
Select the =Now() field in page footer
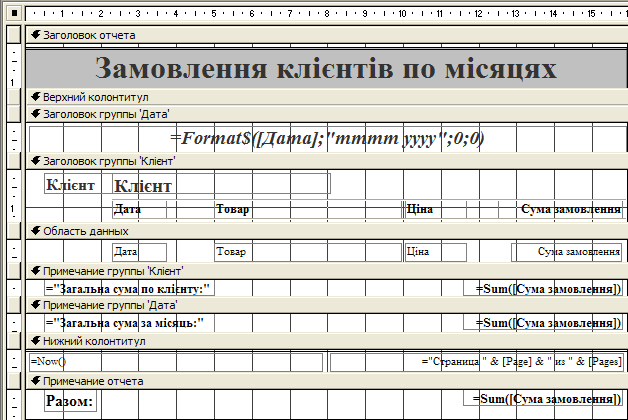click(176, 362)
